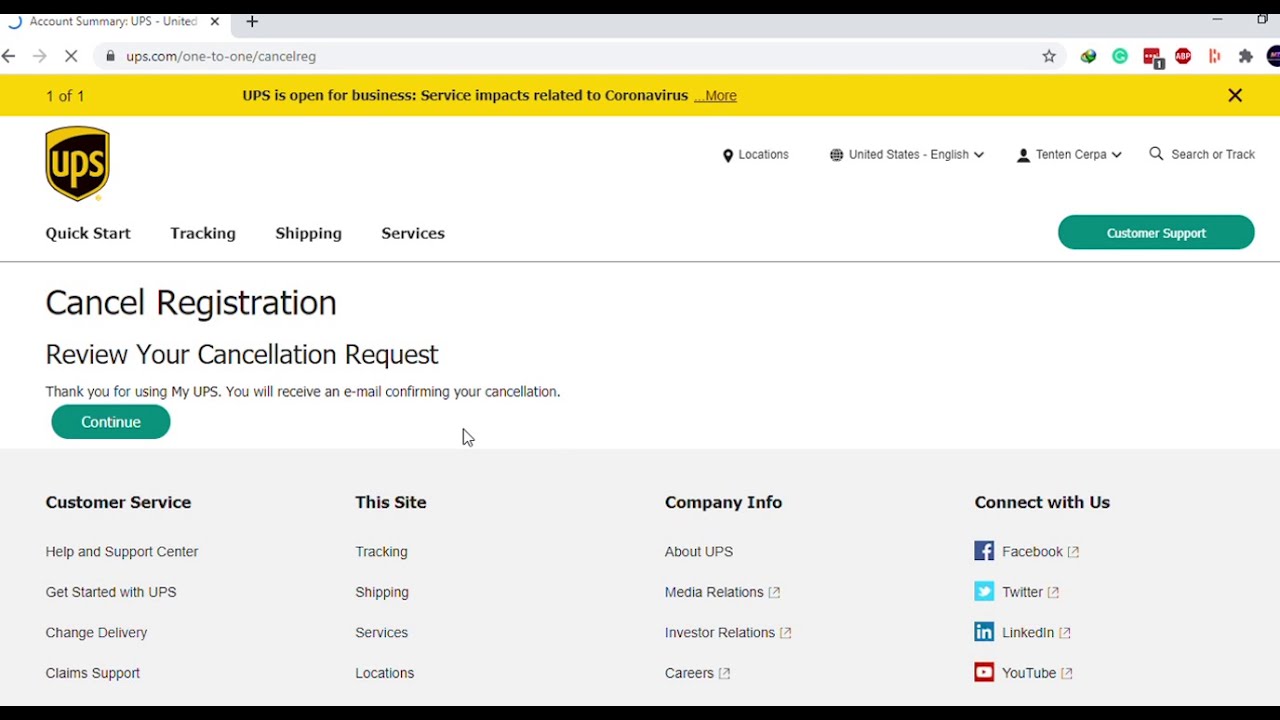This screenshot has width=1280, height=720.
Task: Dismiss the yellow Coronavirus alert banner
Action: [x=1235, y=96]
